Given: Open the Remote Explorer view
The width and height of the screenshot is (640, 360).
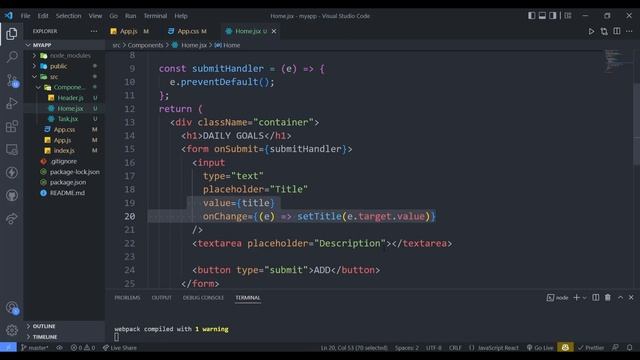Looking at the screenshot, I should pos(11,149).
